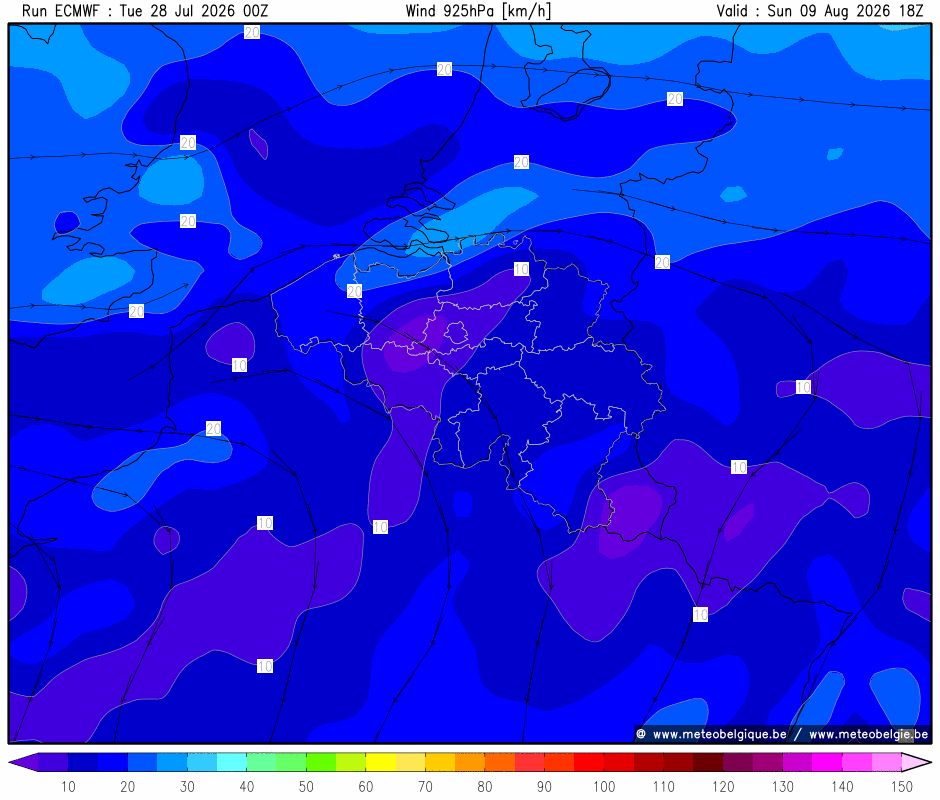The height and width of the screenshot is (800, 940).
Task: Click the 150 label on the legend axis
Action: (x=902, y=786)
